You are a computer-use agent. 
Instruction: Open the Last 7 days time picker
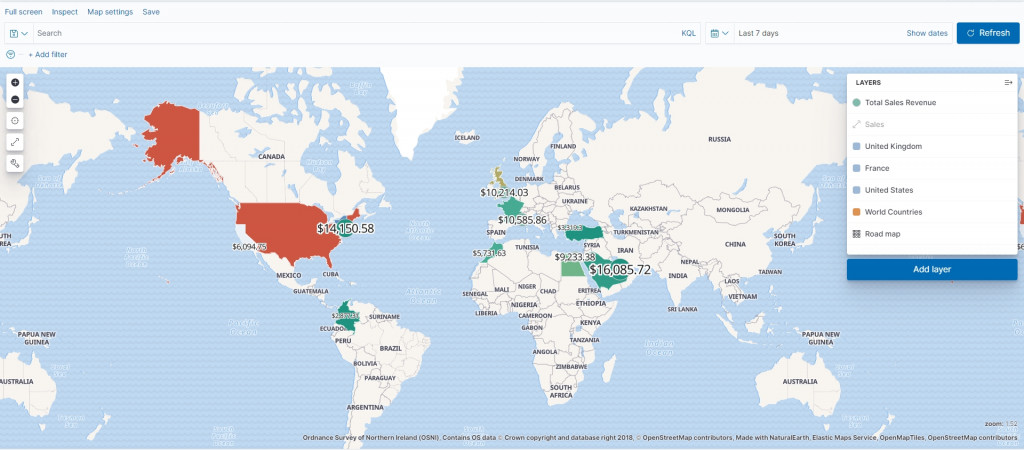tap(758, 33)
